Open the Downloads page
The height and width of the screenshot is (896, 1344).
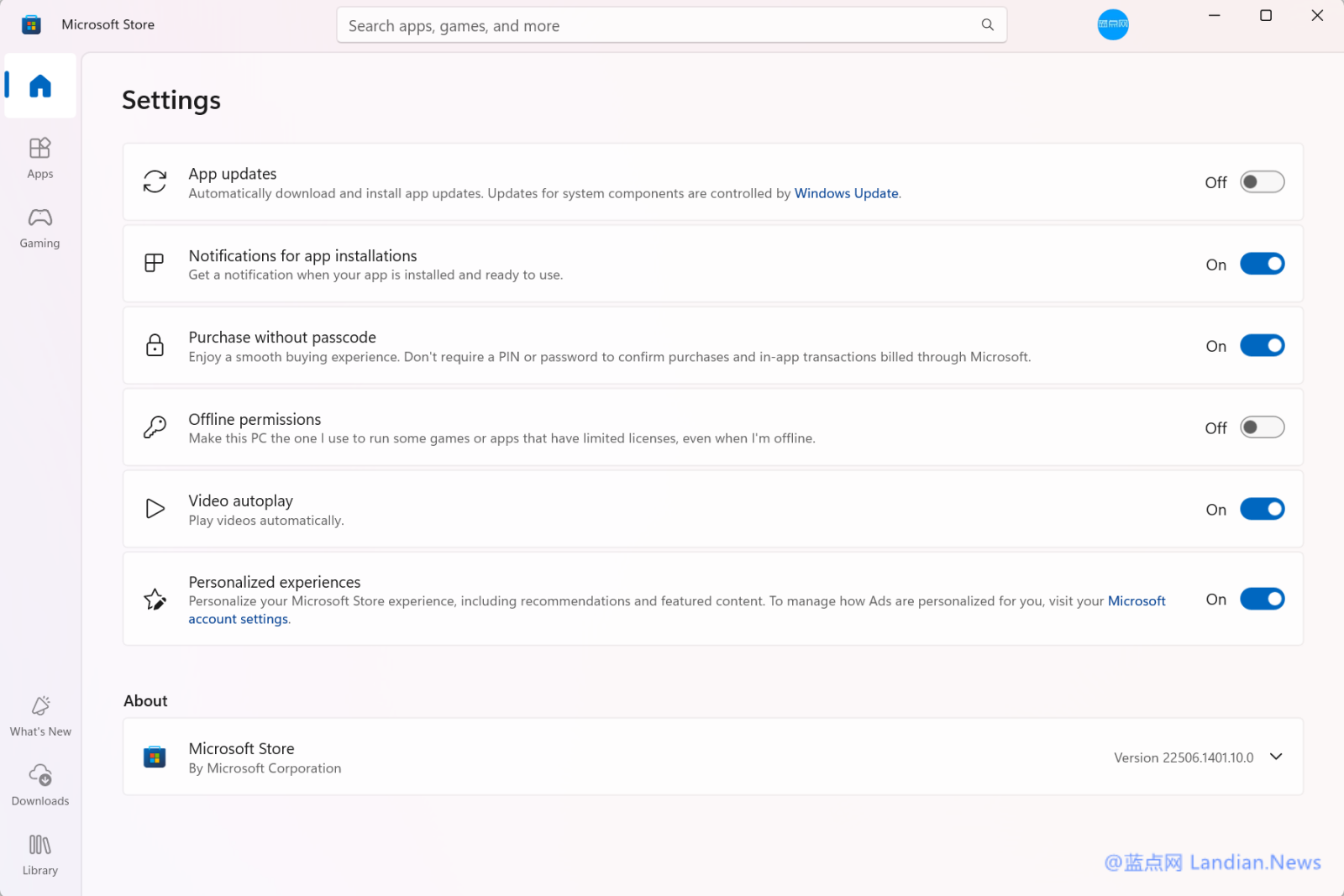tap(40, 785)
